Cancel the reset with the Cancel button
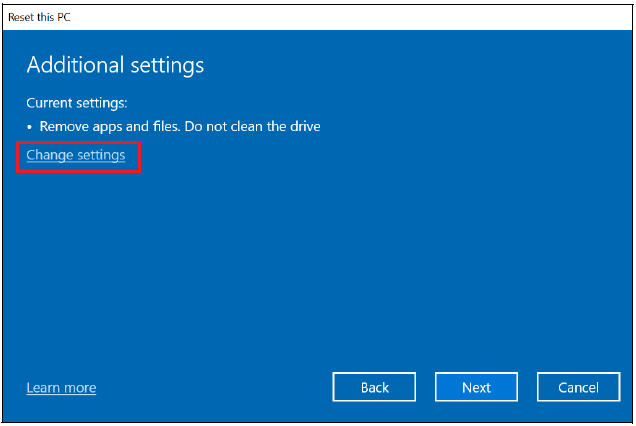 (x=578, y=387)
